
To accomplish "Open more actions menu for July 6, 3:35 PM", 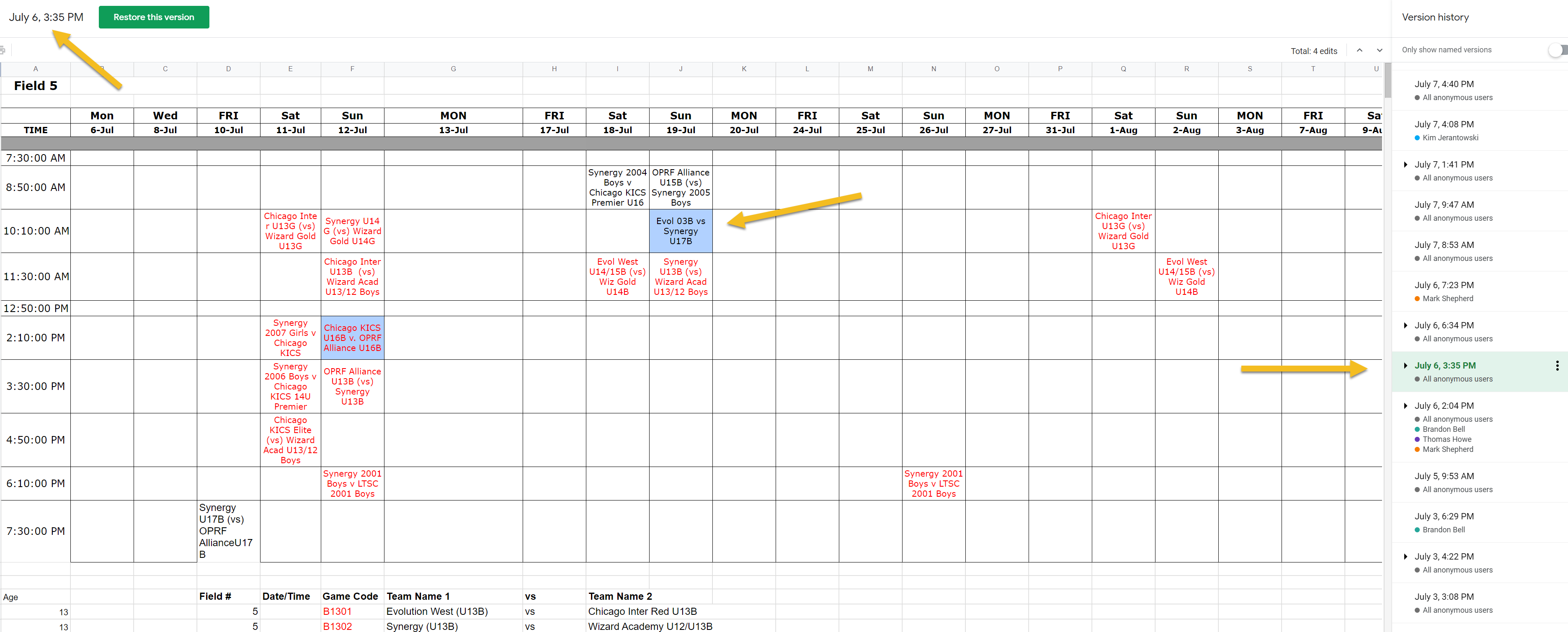I will [x=1557, y=365].
